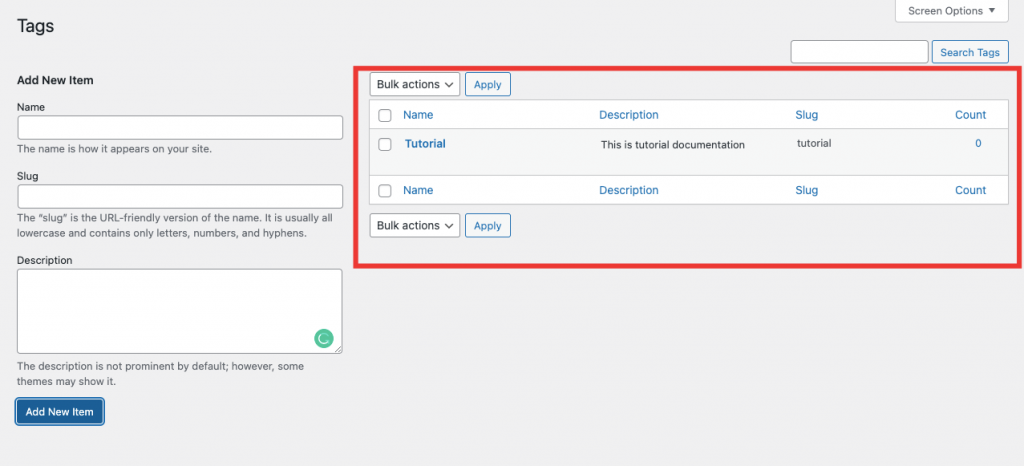
Task: Click the green Grammarly icon in Description box
Action: [323, 338]
